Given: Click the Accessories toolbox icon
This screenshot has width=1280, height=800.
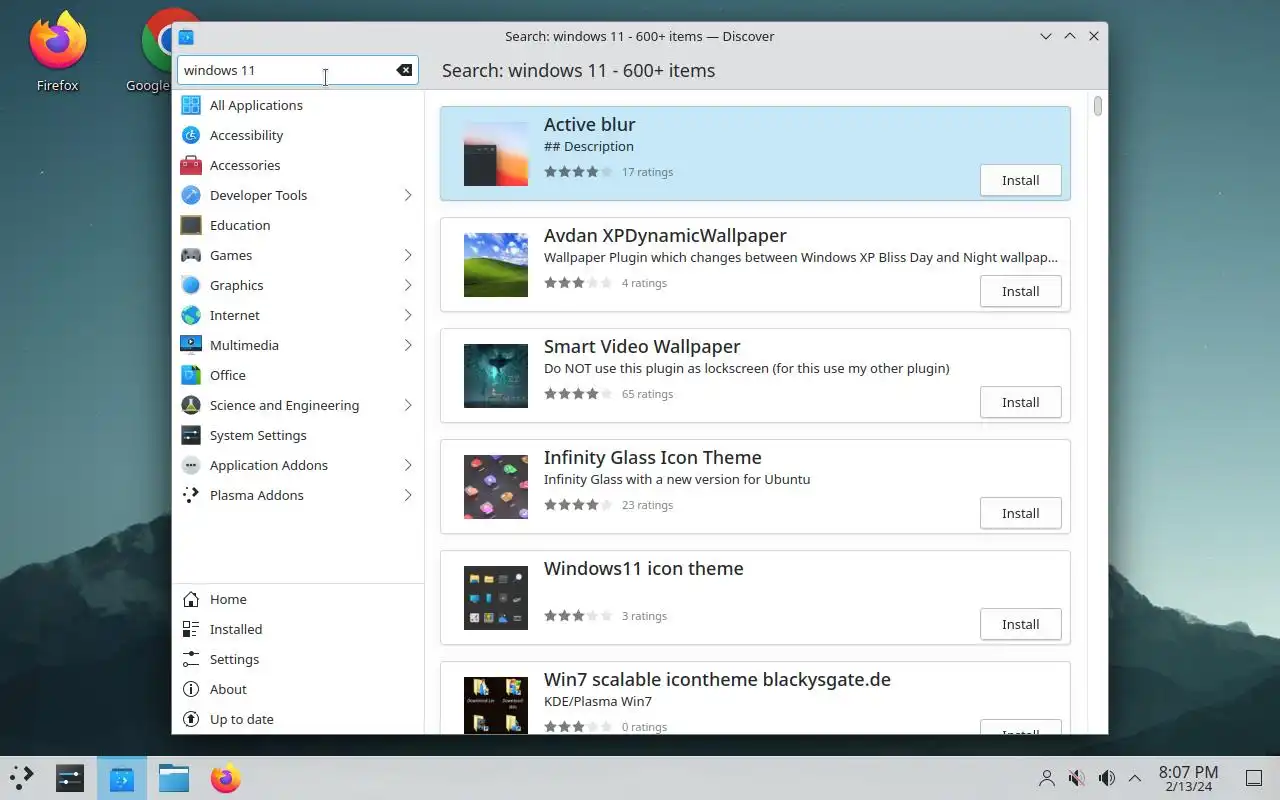Looking at the screenshot, I should click(x=191, y=165).
